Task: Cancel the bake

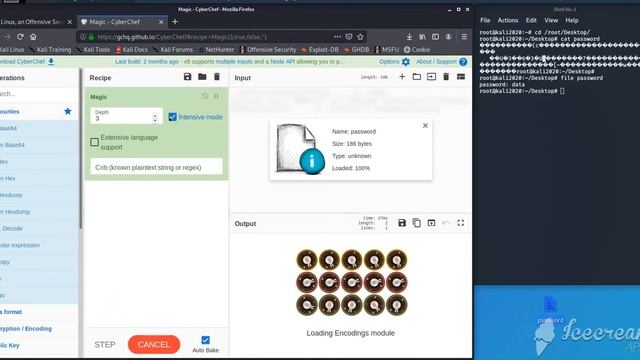Action: click(x=154, y=344)
